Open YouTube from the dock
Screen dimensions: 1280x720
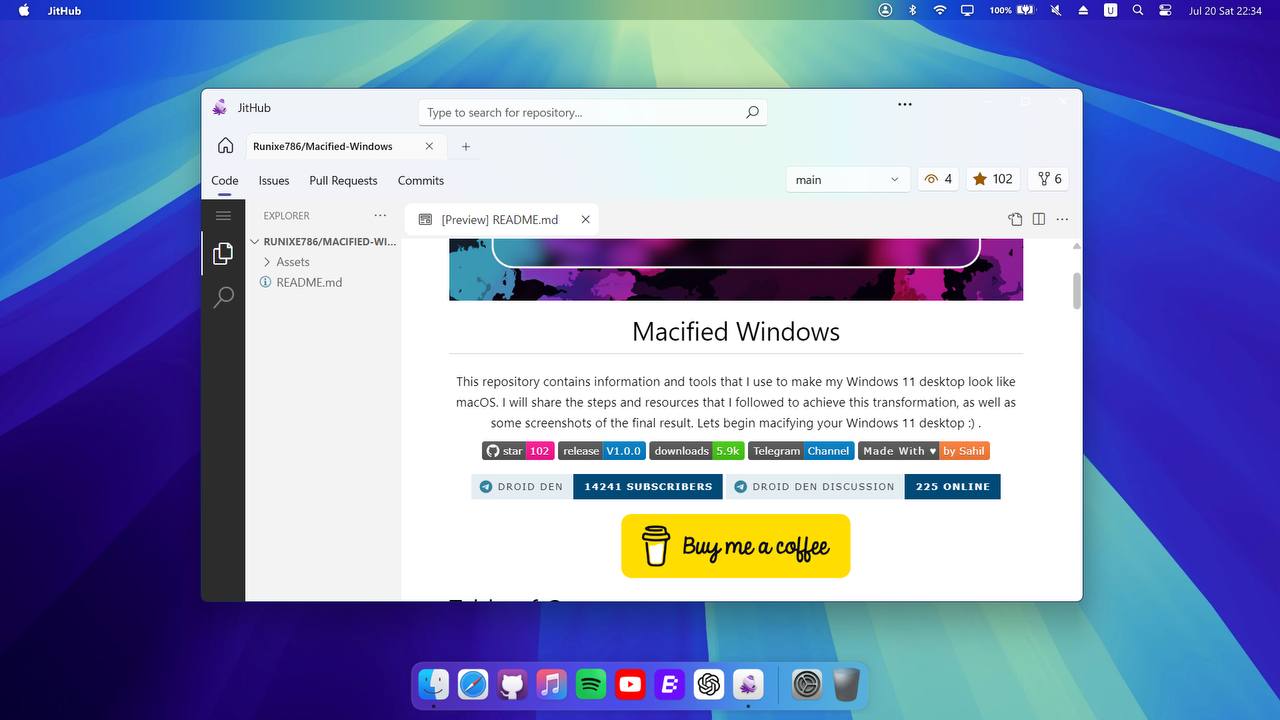click(x=630, y=684)
